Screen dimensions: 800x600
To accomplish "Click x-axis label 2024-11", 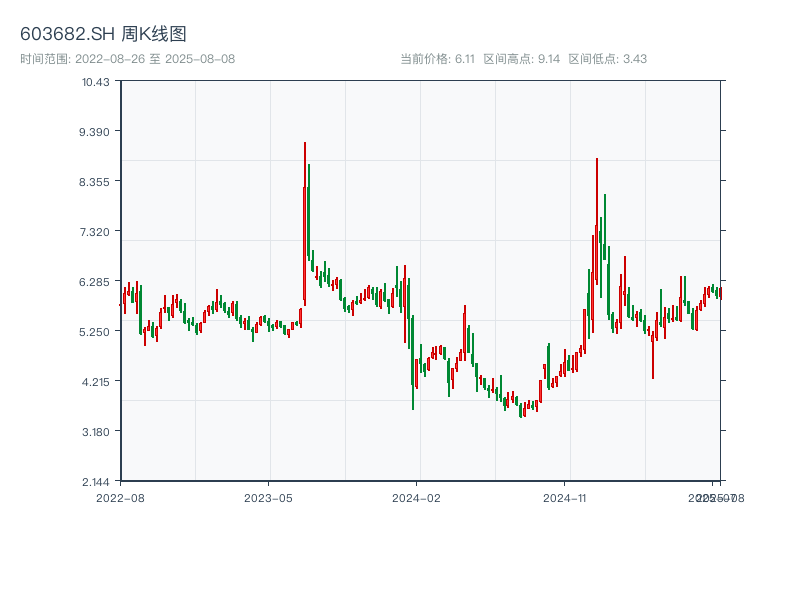I will [x=564, y=498].
